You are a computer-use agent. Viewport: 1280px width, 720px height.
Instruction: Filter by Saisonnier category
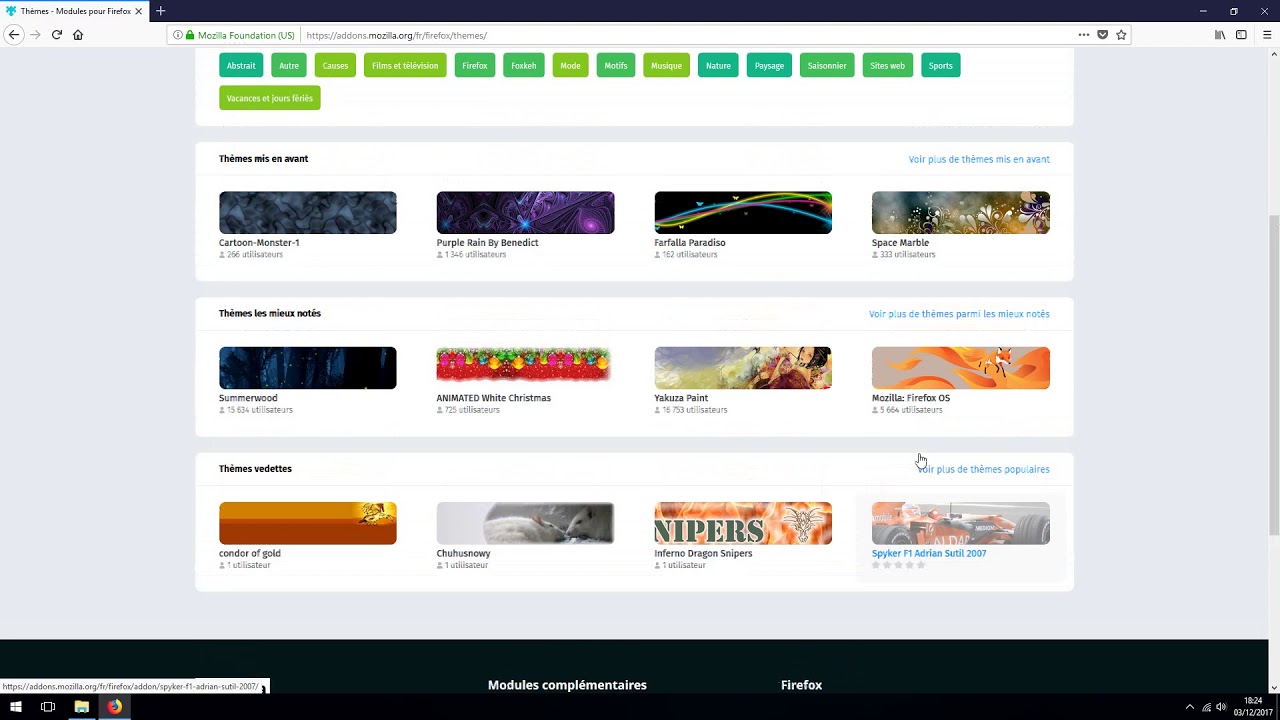coord(827,66)
